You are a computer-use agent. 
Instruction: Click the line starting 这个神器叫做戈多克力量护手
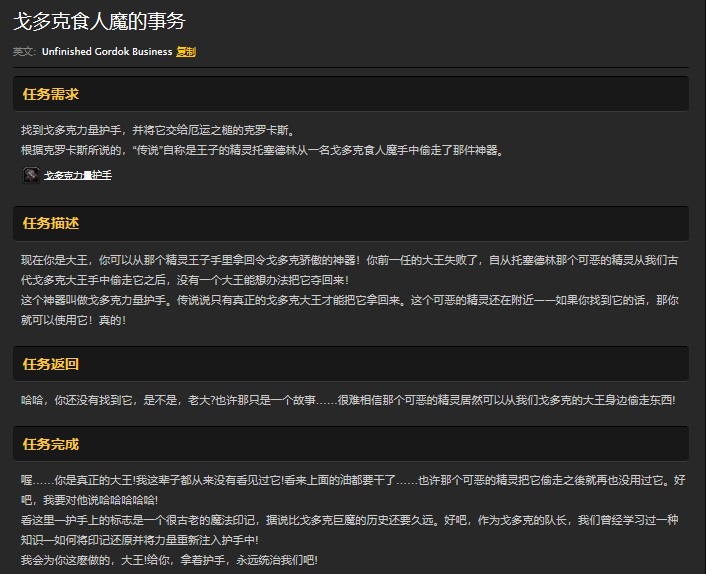(349, 310)
